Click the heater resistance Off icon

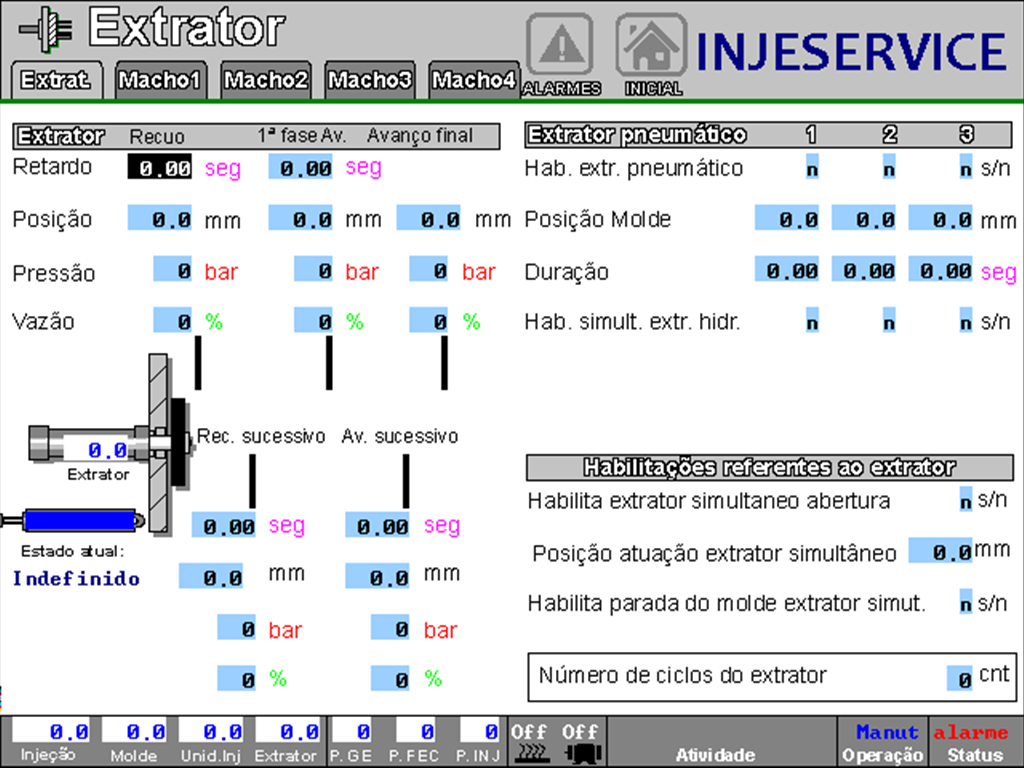pos(529,743)
